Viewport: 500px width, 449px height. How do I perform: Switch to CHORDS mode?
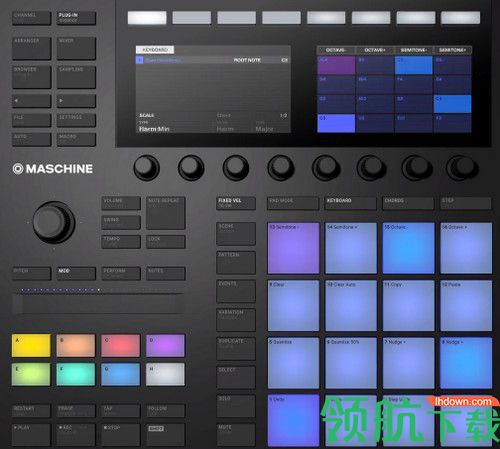coord(408,203)
